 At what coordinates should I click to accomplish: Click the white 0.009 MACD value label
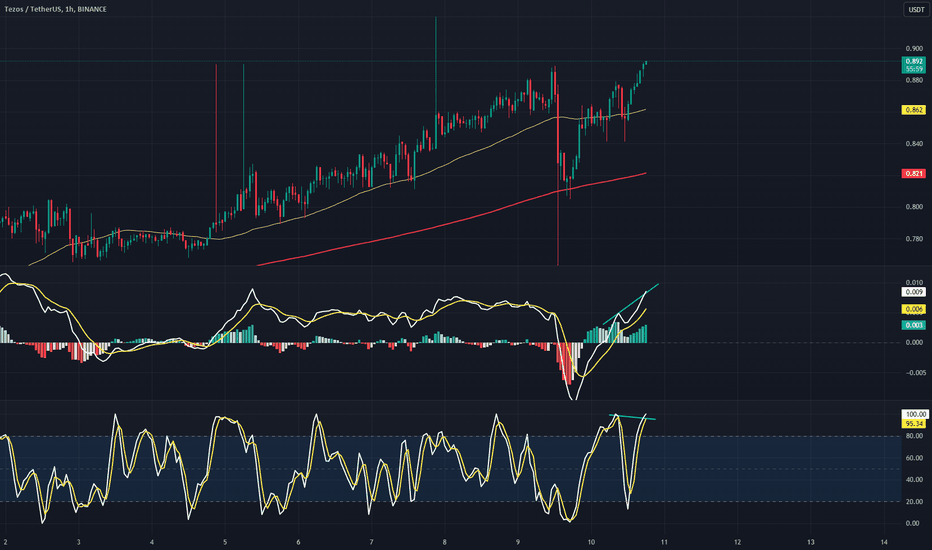click(913, 294)
